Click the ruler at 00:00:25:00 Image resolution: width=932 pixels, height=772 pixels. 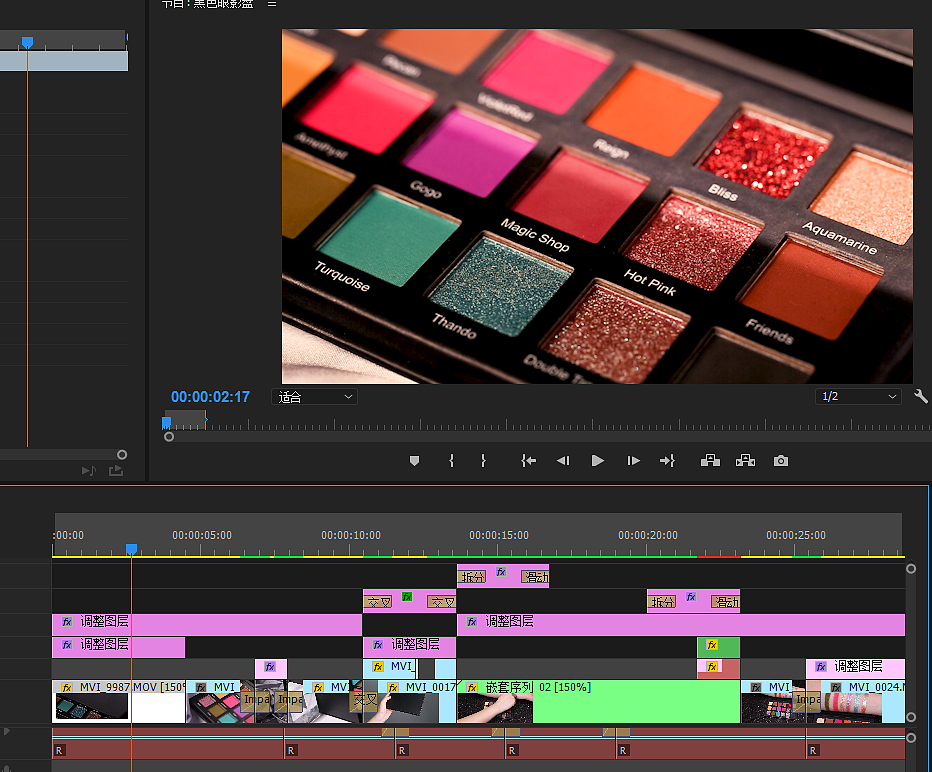[x=796, y=535]
